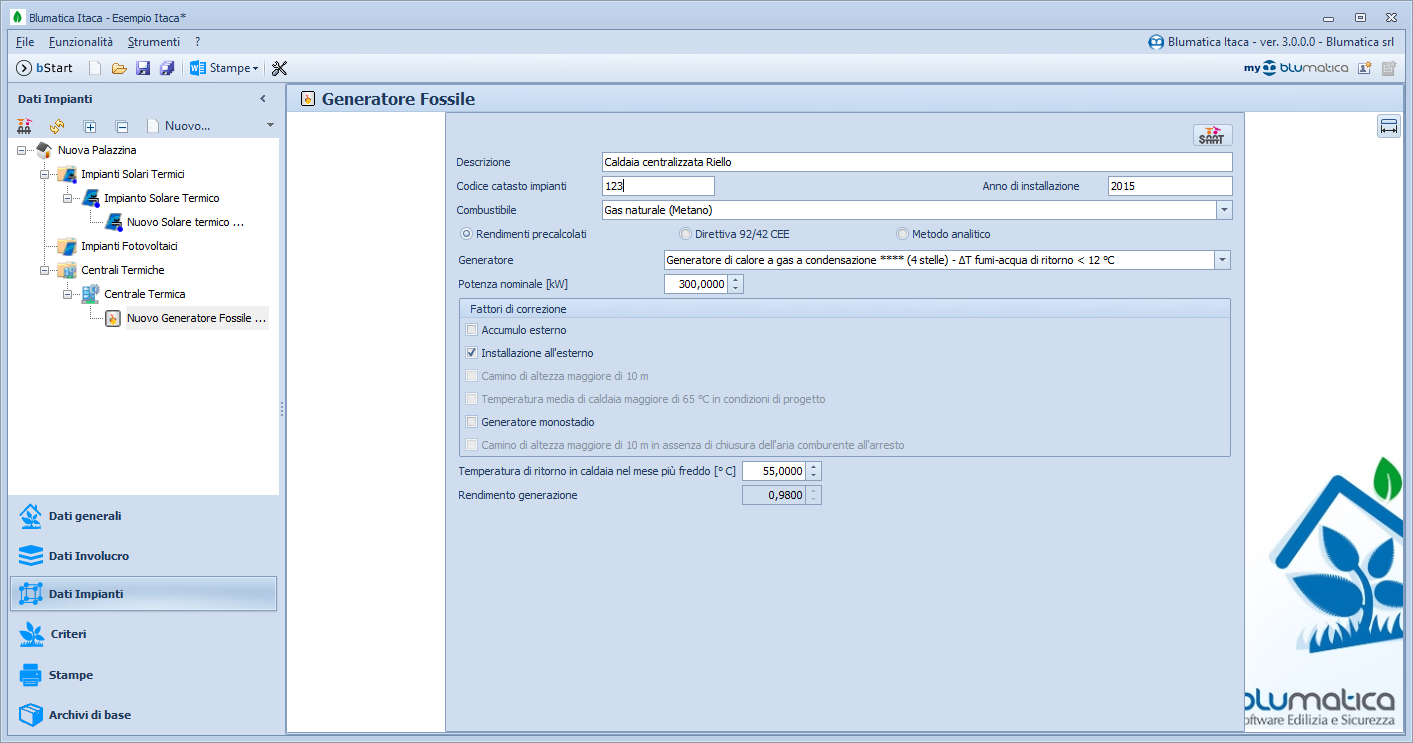Screen dimensions: 1413x743
Task: Click the refresh arrows icon in Dati Impianti
Action: coord(57,126)
